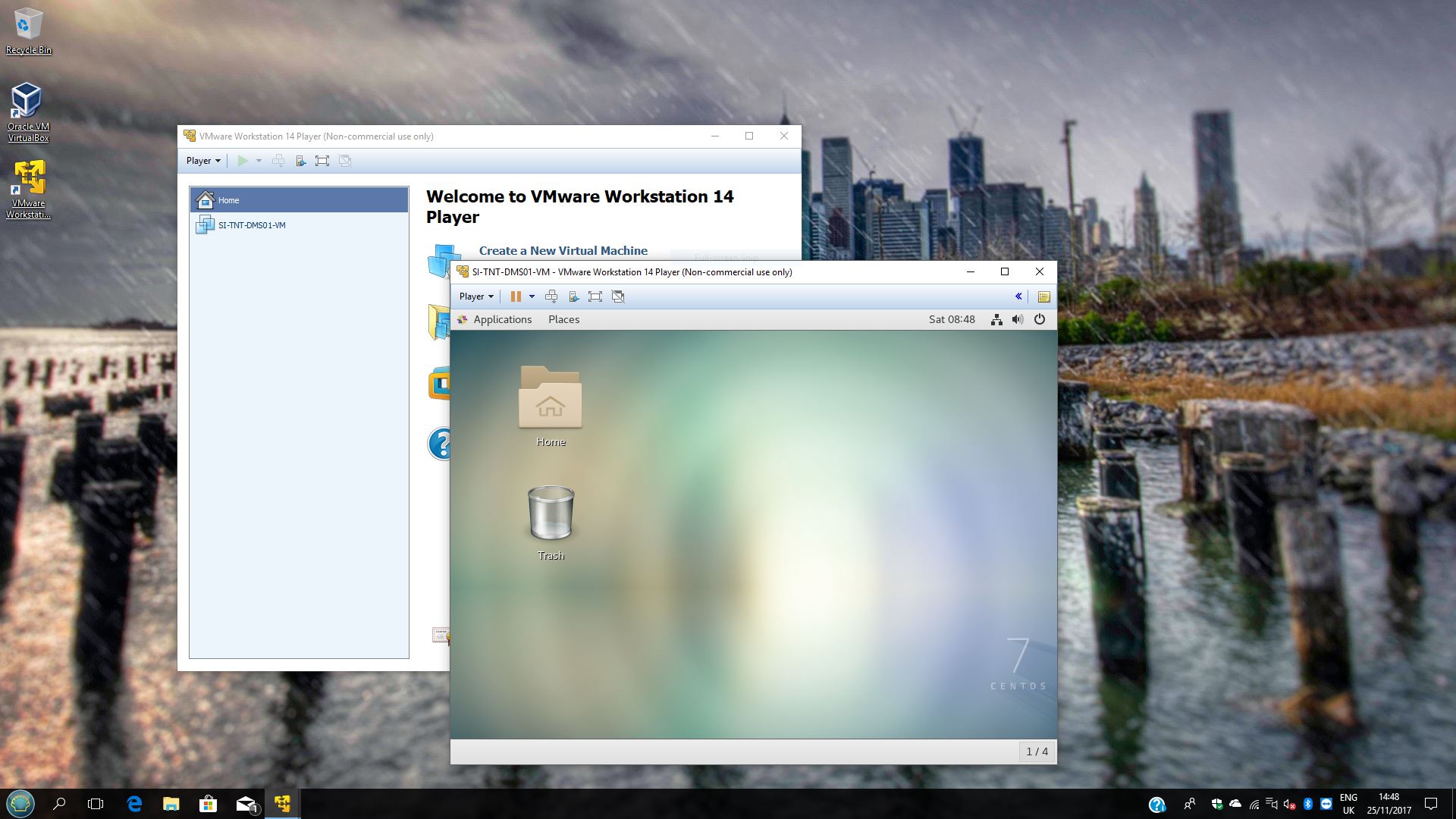The height and width of the screenshot is (819, 1456).
Task: Send Ctrl+Alt+Del to SI-TNT-DMS01-VM
Action: (x=551, y=297)
